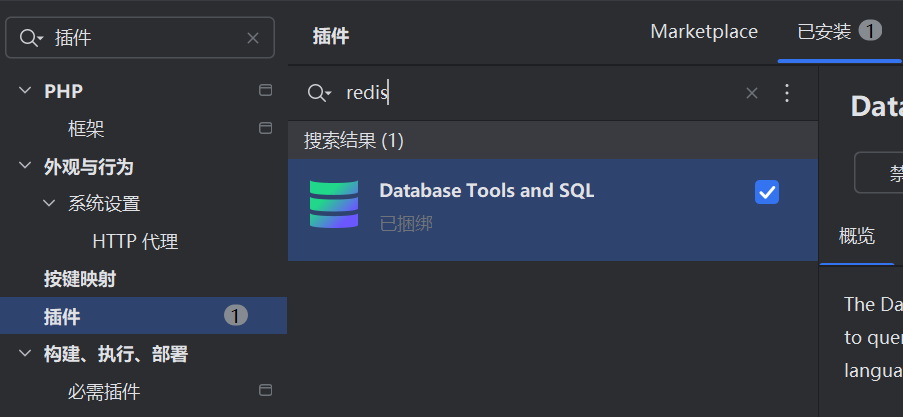Click the project-level icon beside 必需插件
The width and height of the screenshot is (903, 417).
[266, 390]
